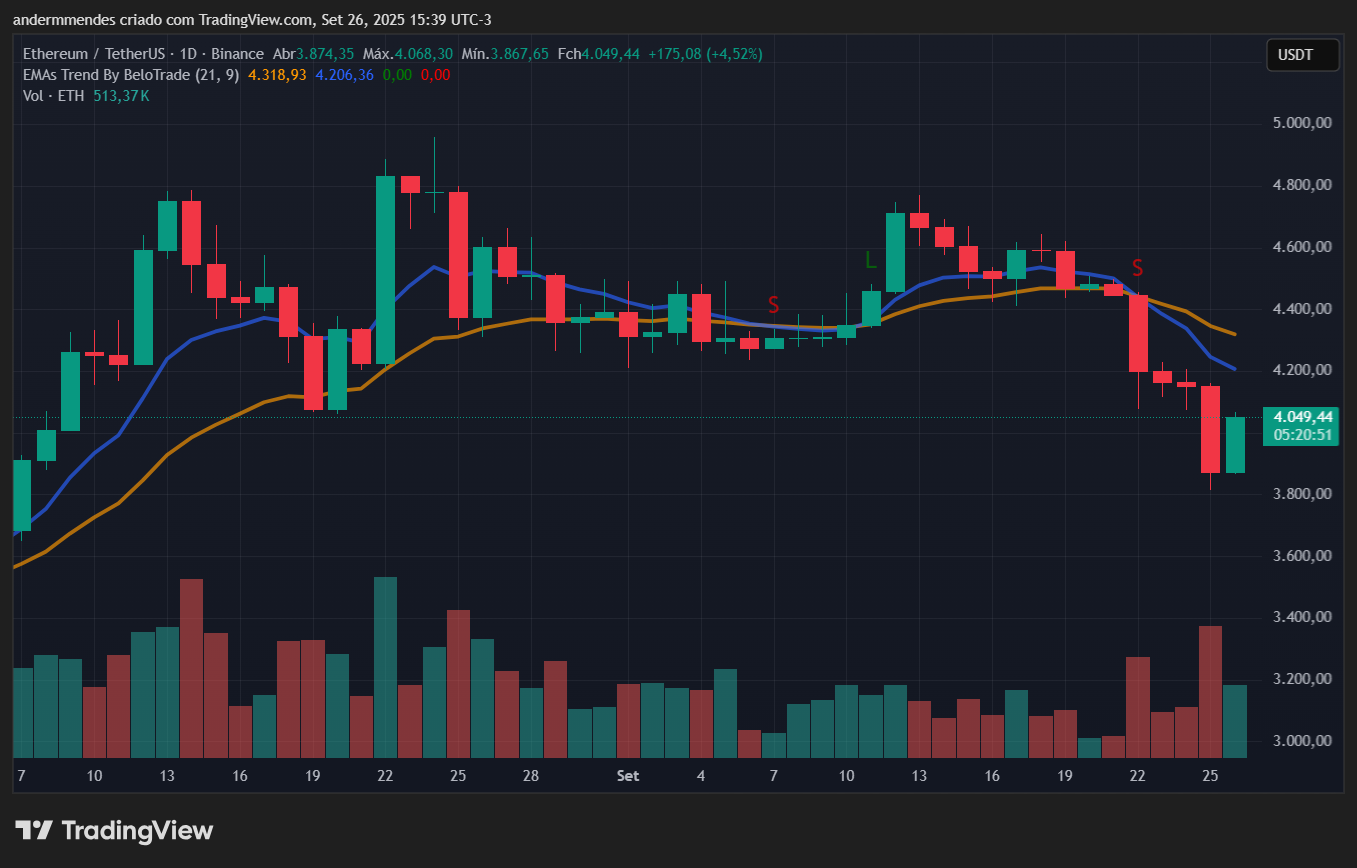Click the blue EMA value 4.206,36
1357x868 pixels.
pyautogui.click(x=344, y=75)
